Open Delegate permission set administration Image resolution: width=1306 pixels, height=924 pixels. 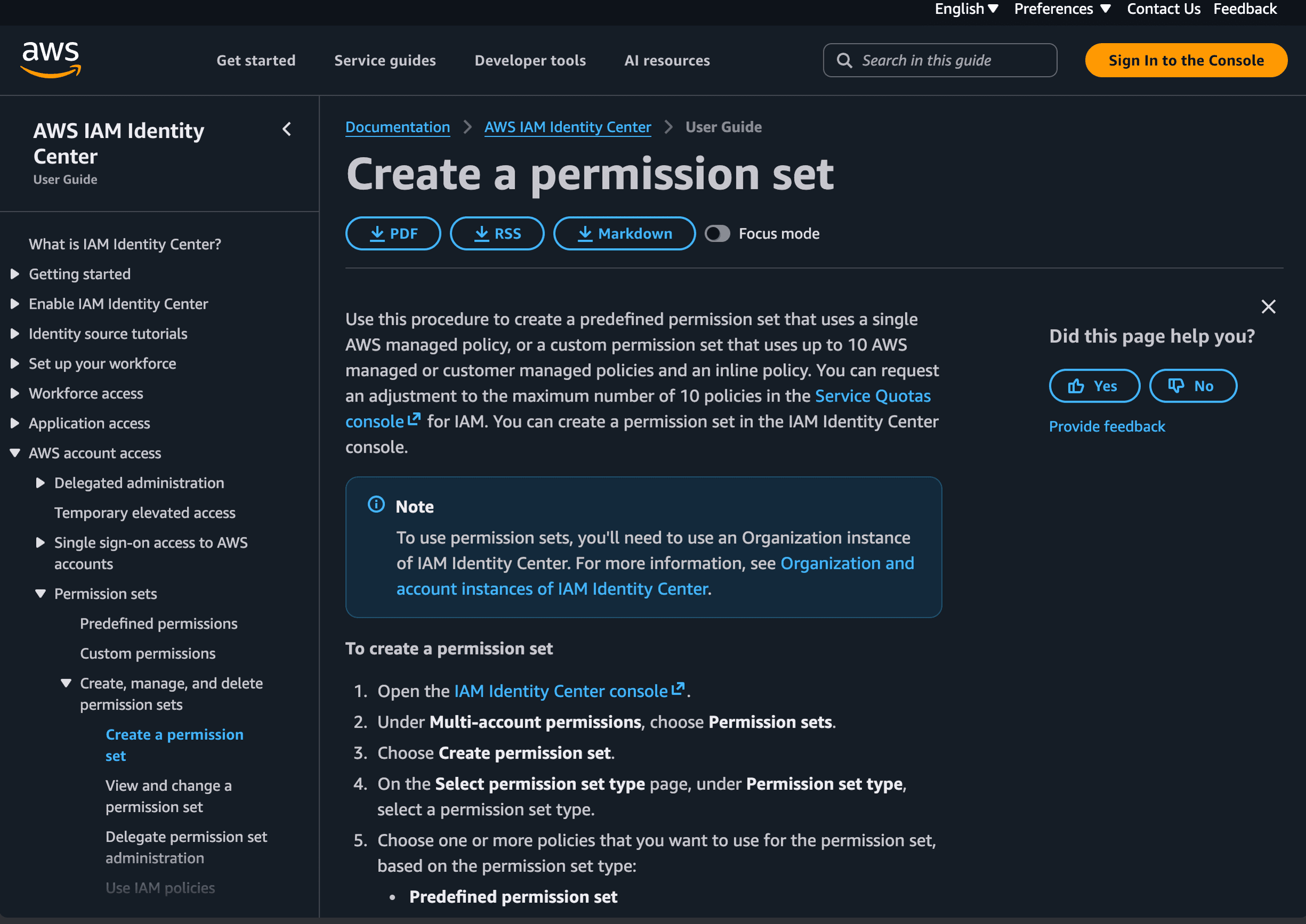tap(186, 847)
